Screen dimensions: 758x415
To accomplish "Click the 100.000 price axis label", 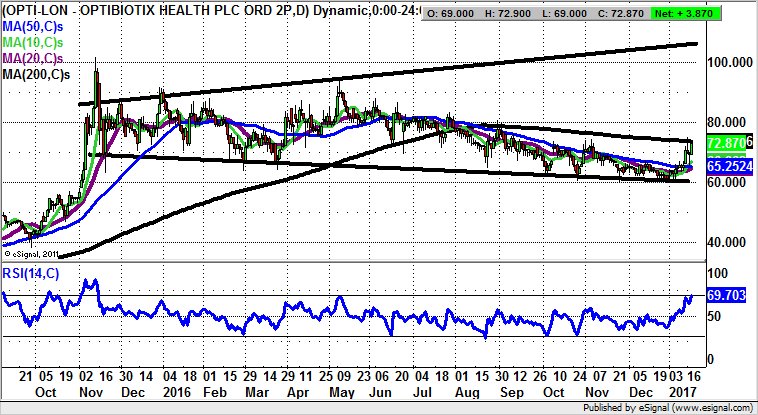I will click(x=729, y=62).
